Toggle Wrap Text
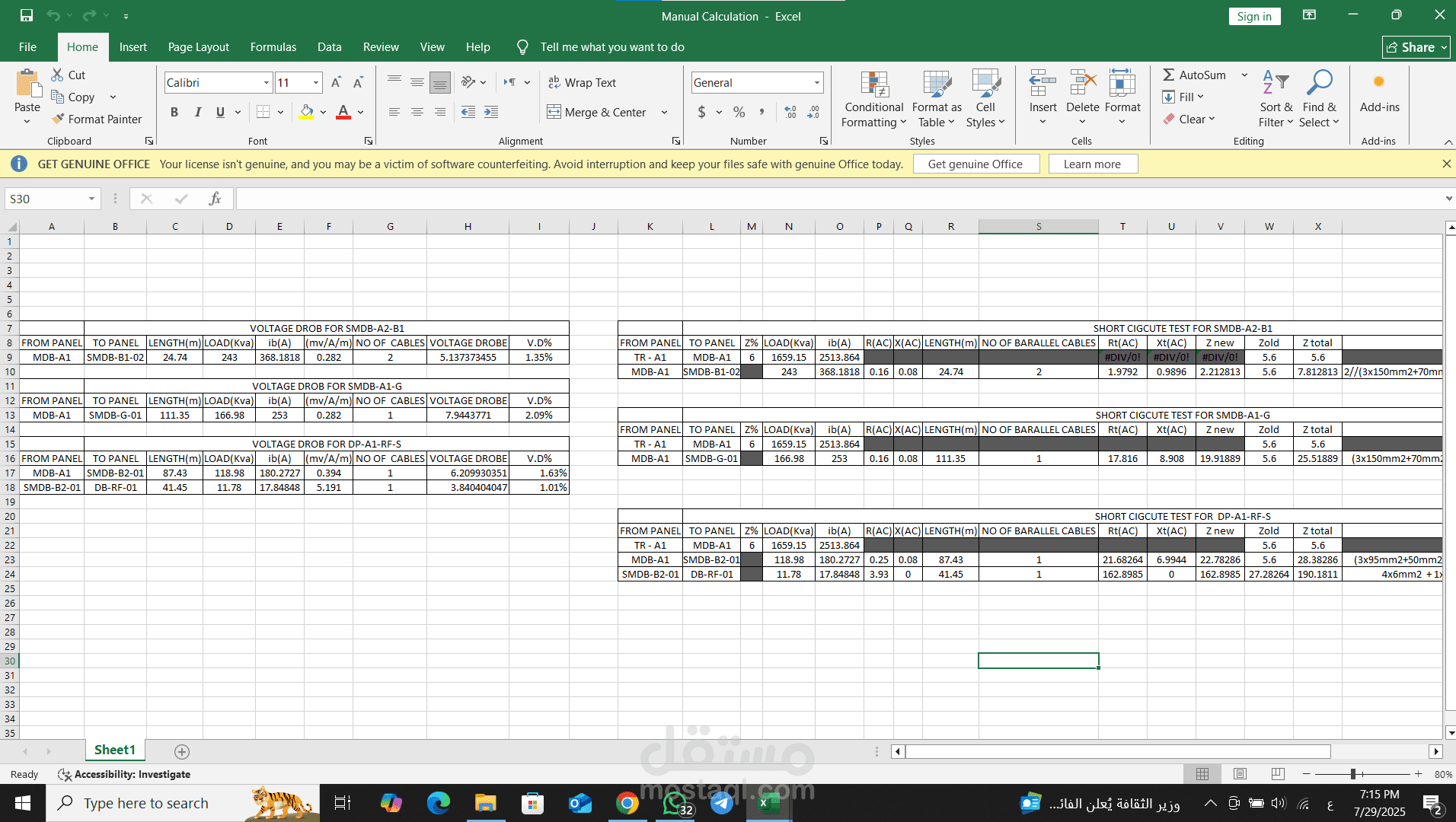Screen dimensions: 1456x822 pos(583,82)
